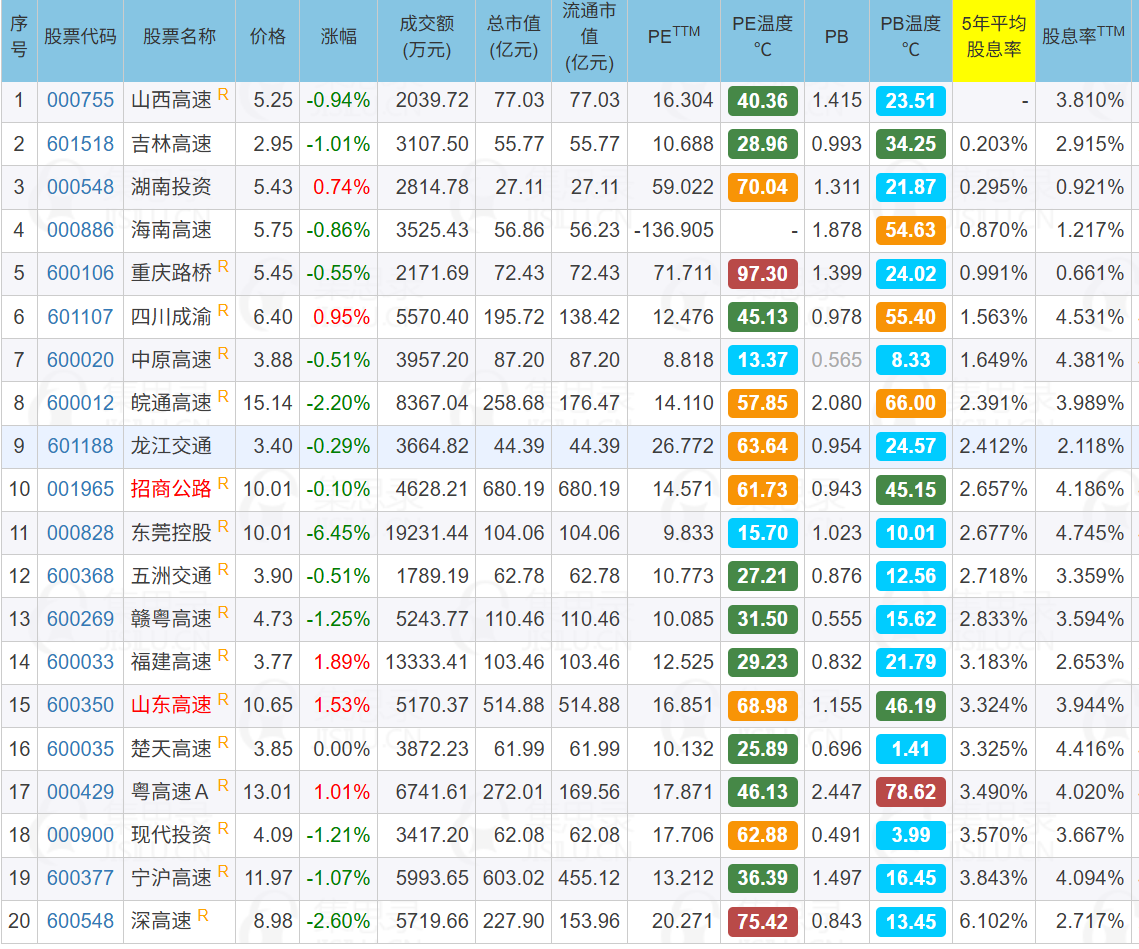The image size is (1139, 949).
Task: Click the R marker beside 深高速
Action: coord(203,915)
